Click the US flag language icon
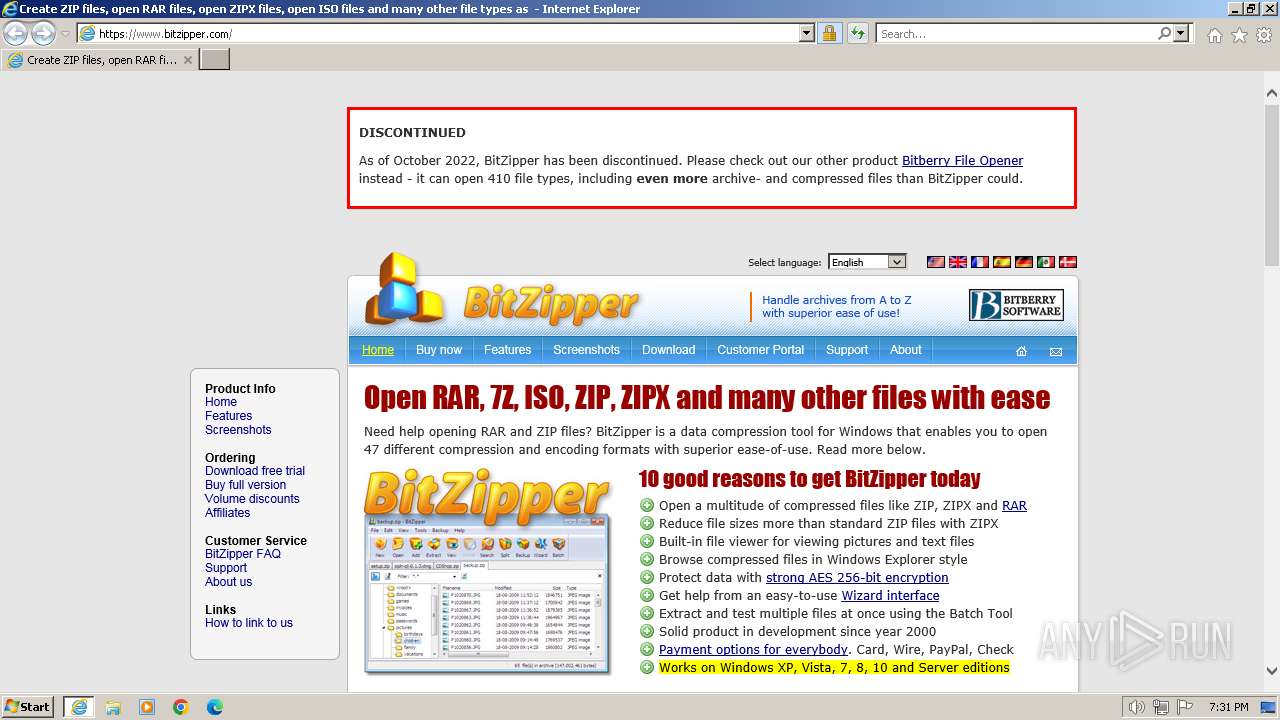The image size is (1280, 720). point(935,262)
